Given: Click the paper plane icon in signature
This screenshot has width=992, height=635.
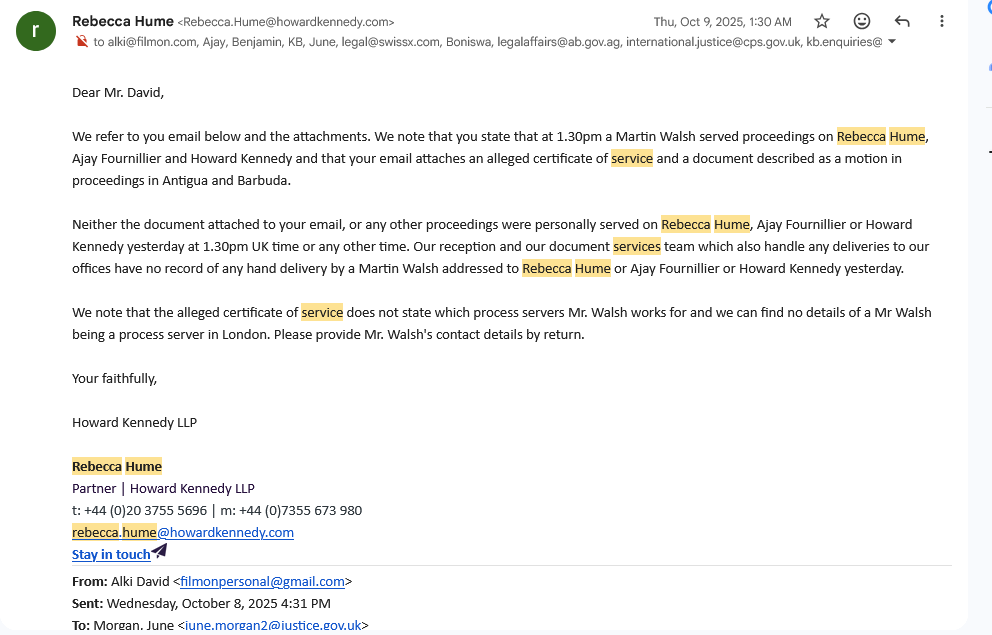Looking at the screenshot, I should (x=160, y=549).
